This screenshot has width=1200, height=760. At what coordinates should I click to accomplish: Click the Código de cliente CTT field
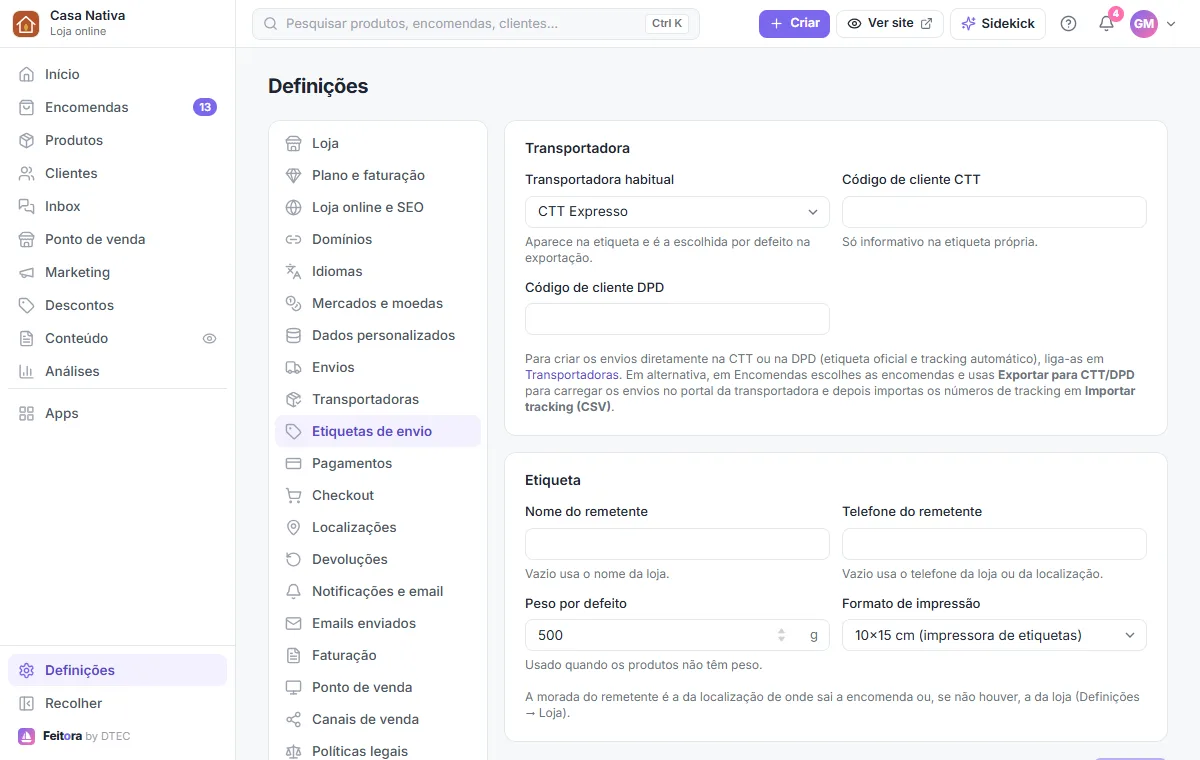click(994, 212)
